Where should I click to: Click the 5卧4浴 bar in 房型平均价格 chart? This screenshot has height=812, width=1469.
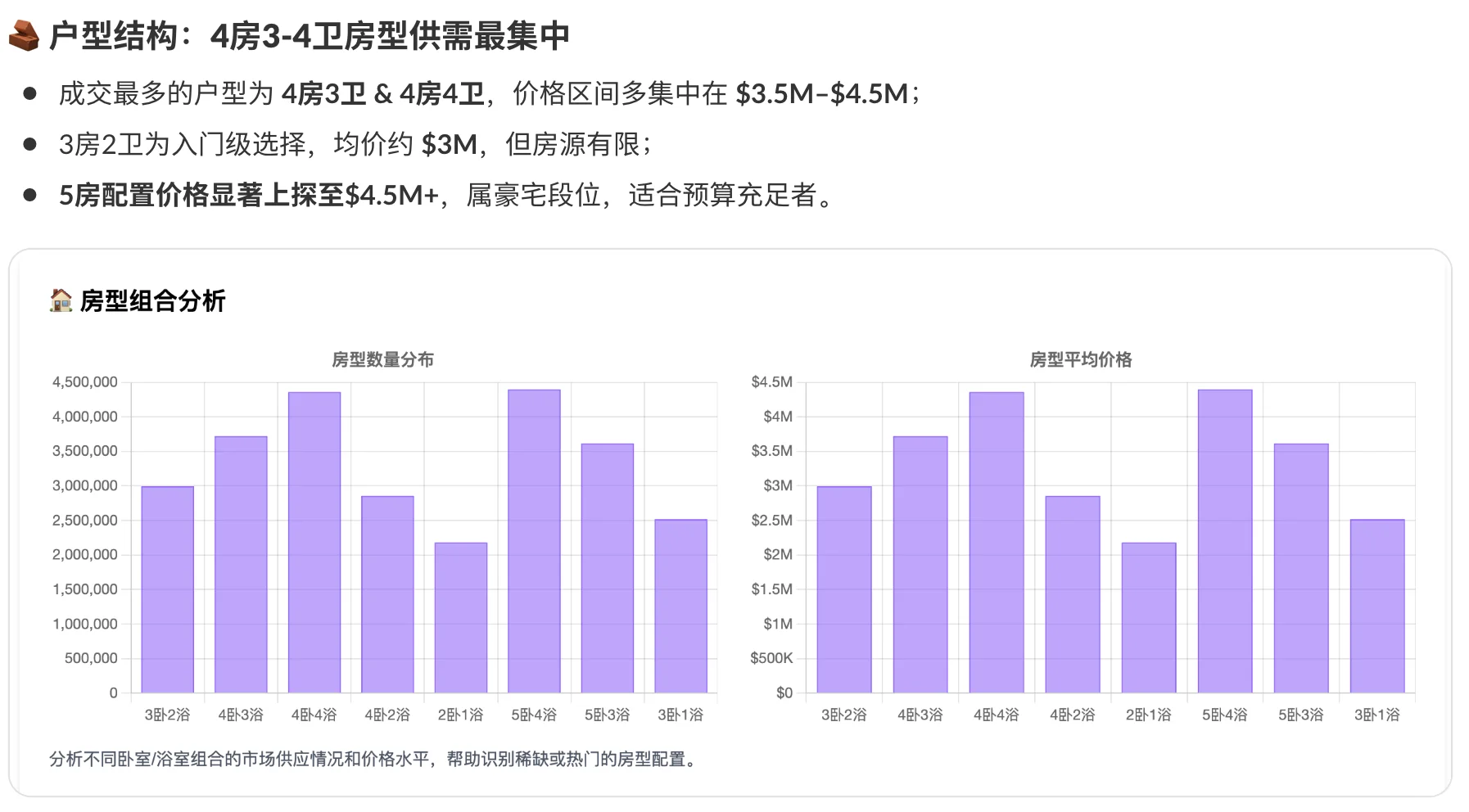1225,541
